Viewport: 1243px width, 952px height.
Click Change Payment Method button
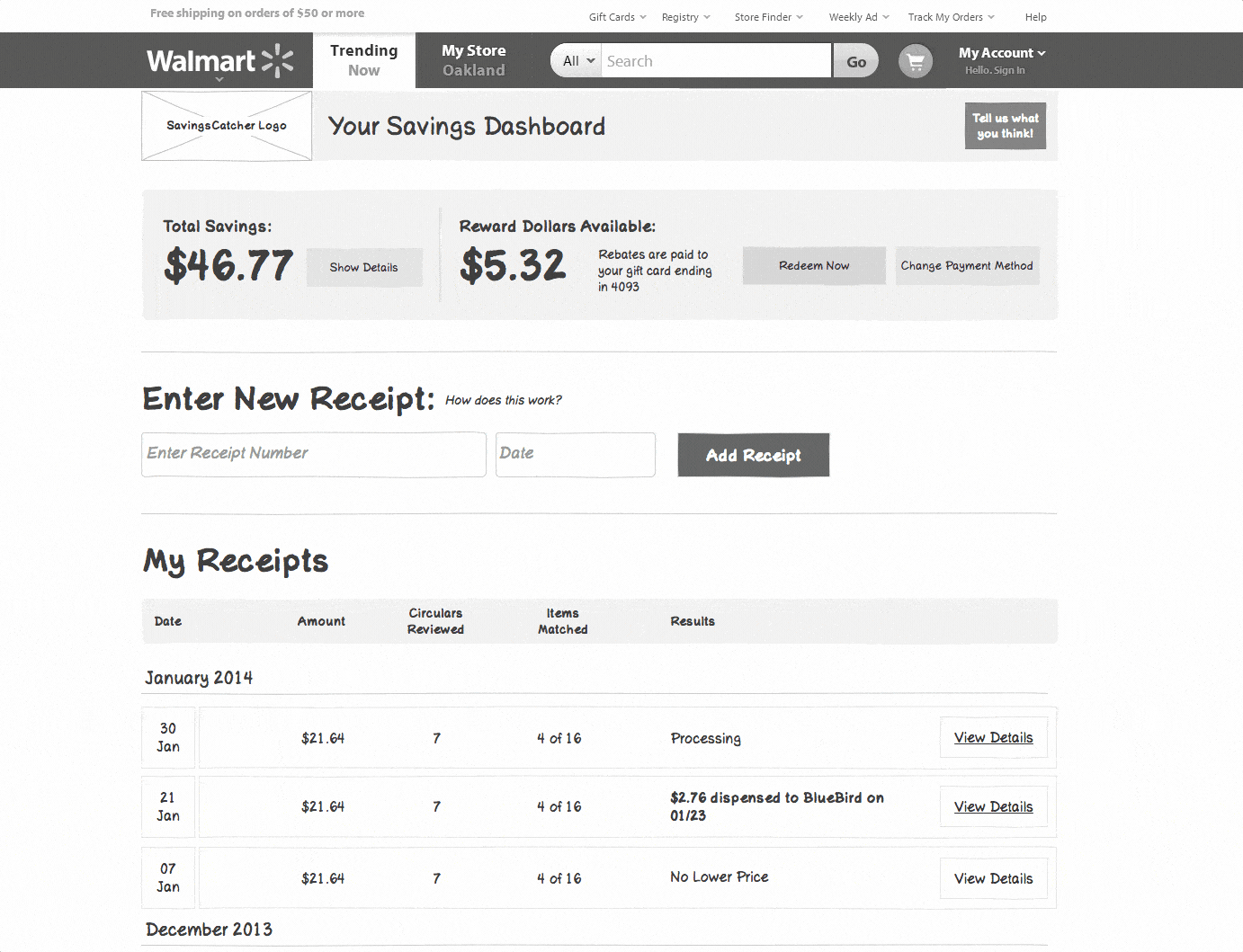point(967,265)
